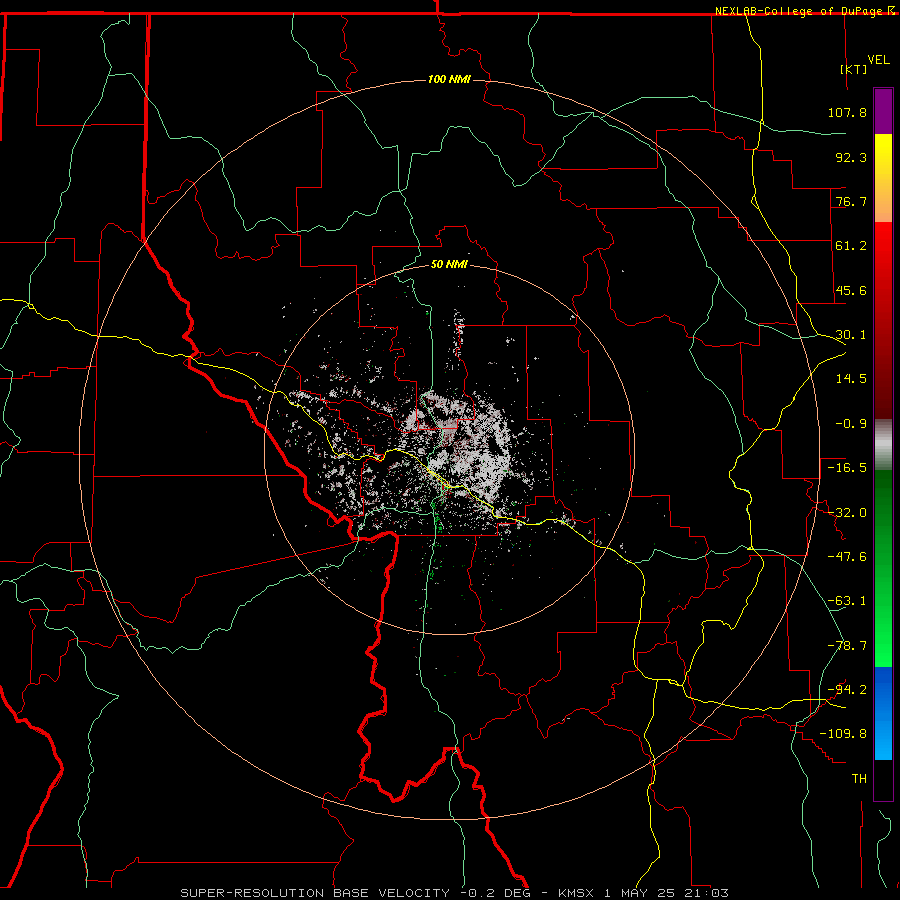The height and width of the screenshot is (900, 900).
Task: Pick the red segment of velocity scale
Action: pyautogui.click(x=883, y=320)
